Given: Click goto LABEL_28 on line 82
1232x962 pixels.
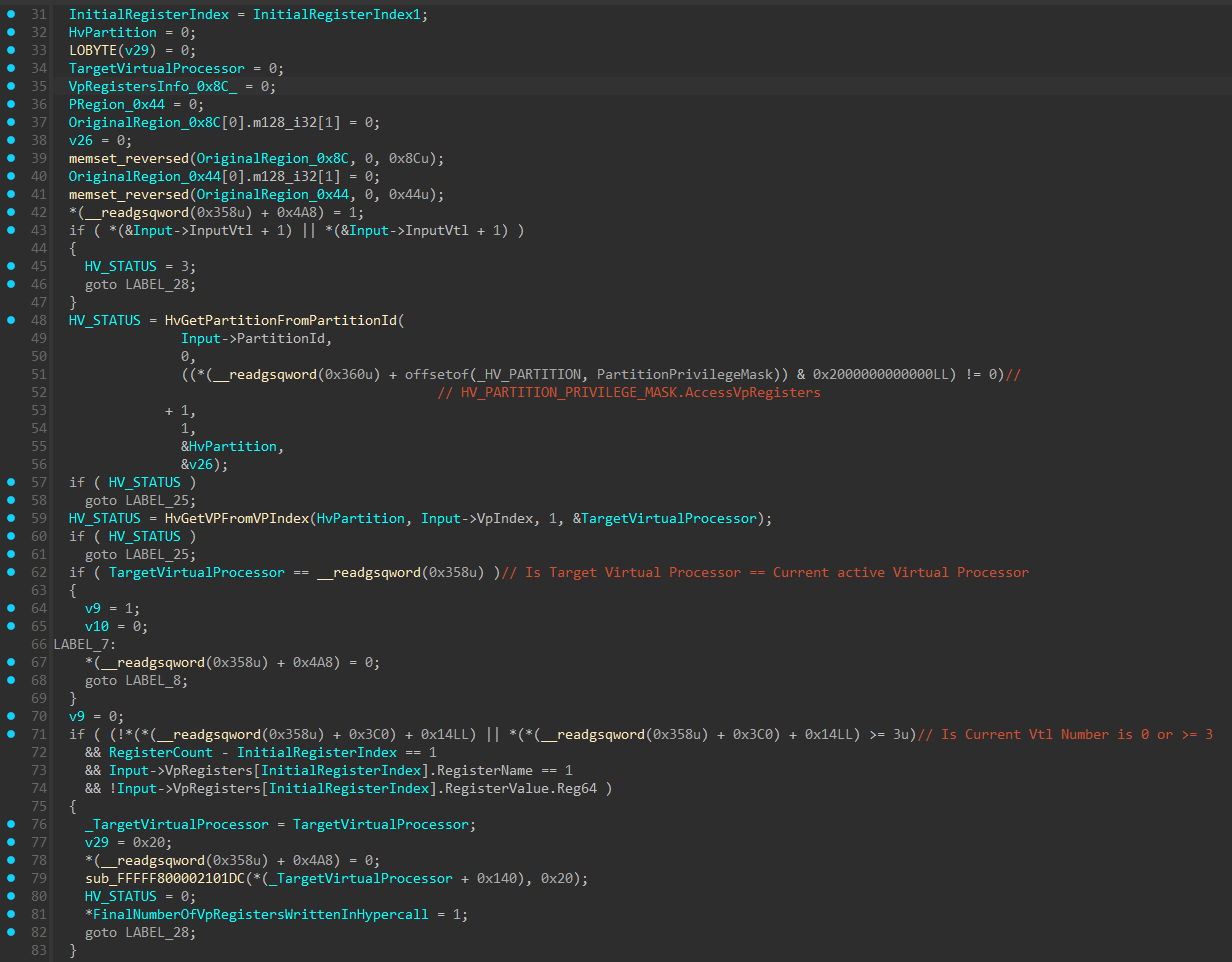Looking at the screenshot, I should coord(141,932).
